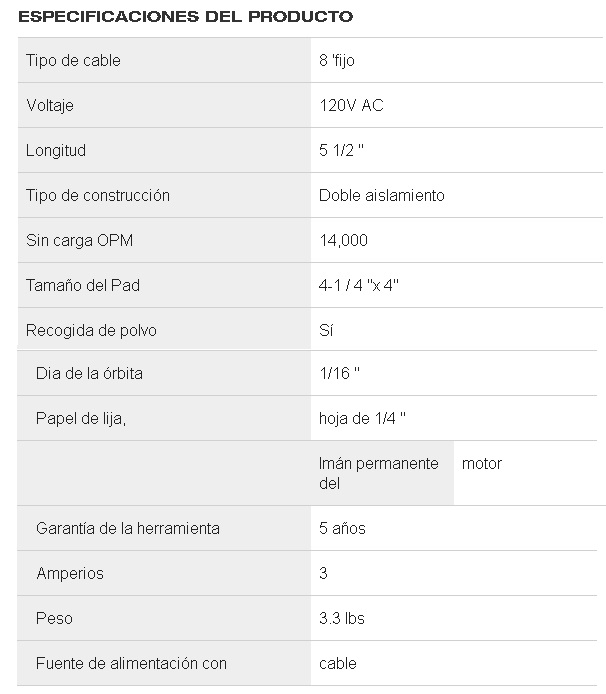The image size is (606, 694).
Task: Click the 'Imán permanente del' cell
Action: pyautogui.click(x=378, y=473)
